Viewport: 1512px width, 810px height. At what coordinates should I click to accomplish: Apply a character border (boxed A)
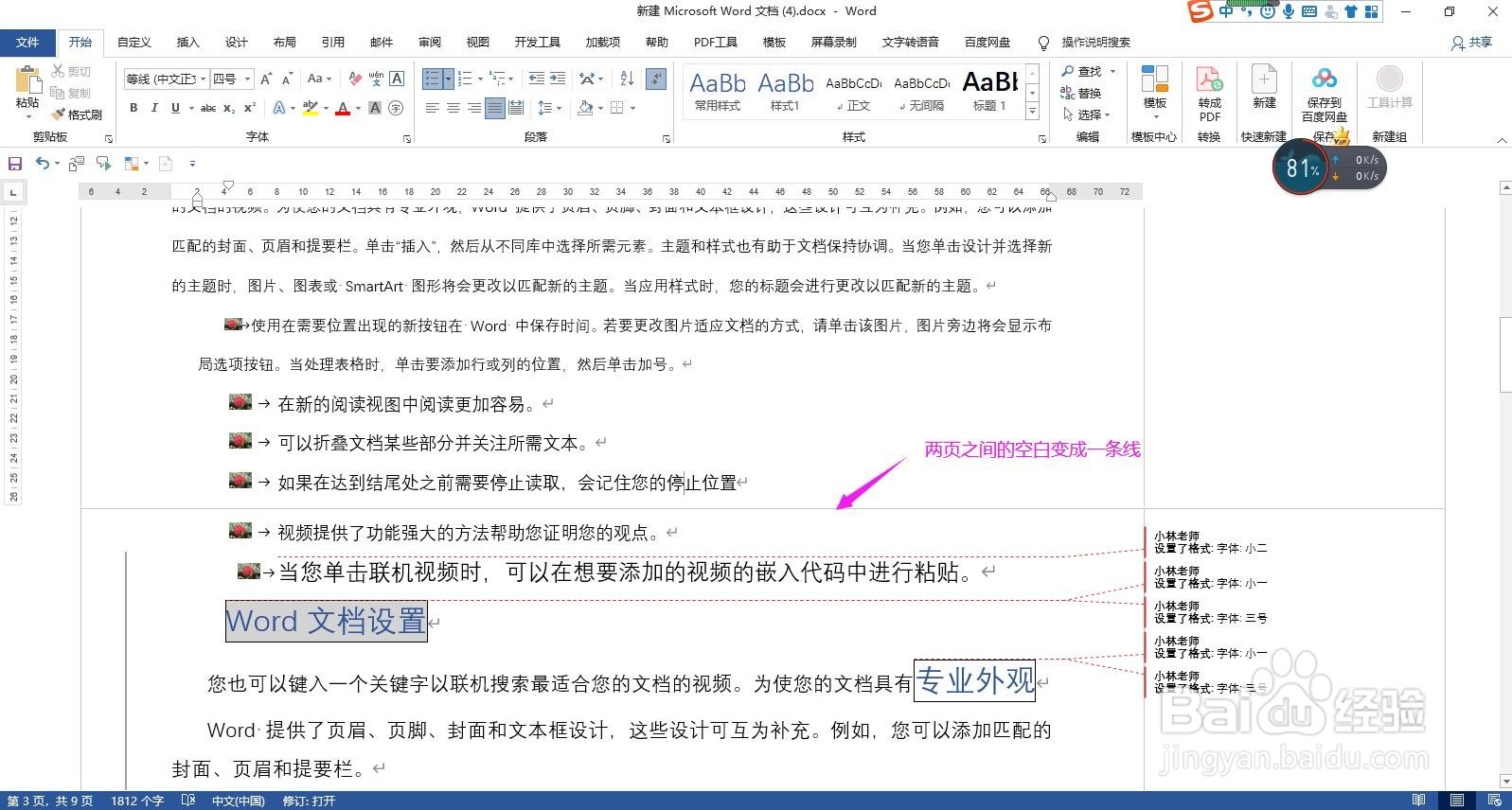(x=397, y=79)
